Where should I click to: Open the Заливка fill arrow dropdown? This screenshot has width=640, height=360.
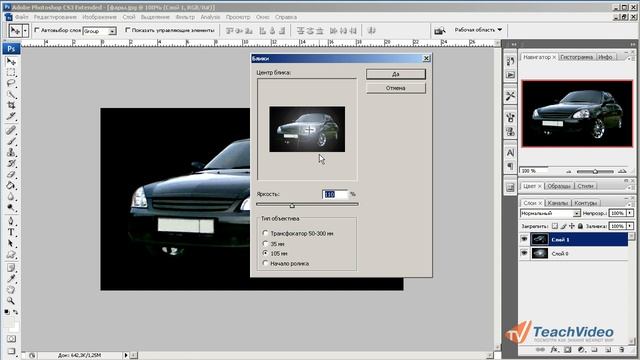pyautogui.click(x=630, y=226)
